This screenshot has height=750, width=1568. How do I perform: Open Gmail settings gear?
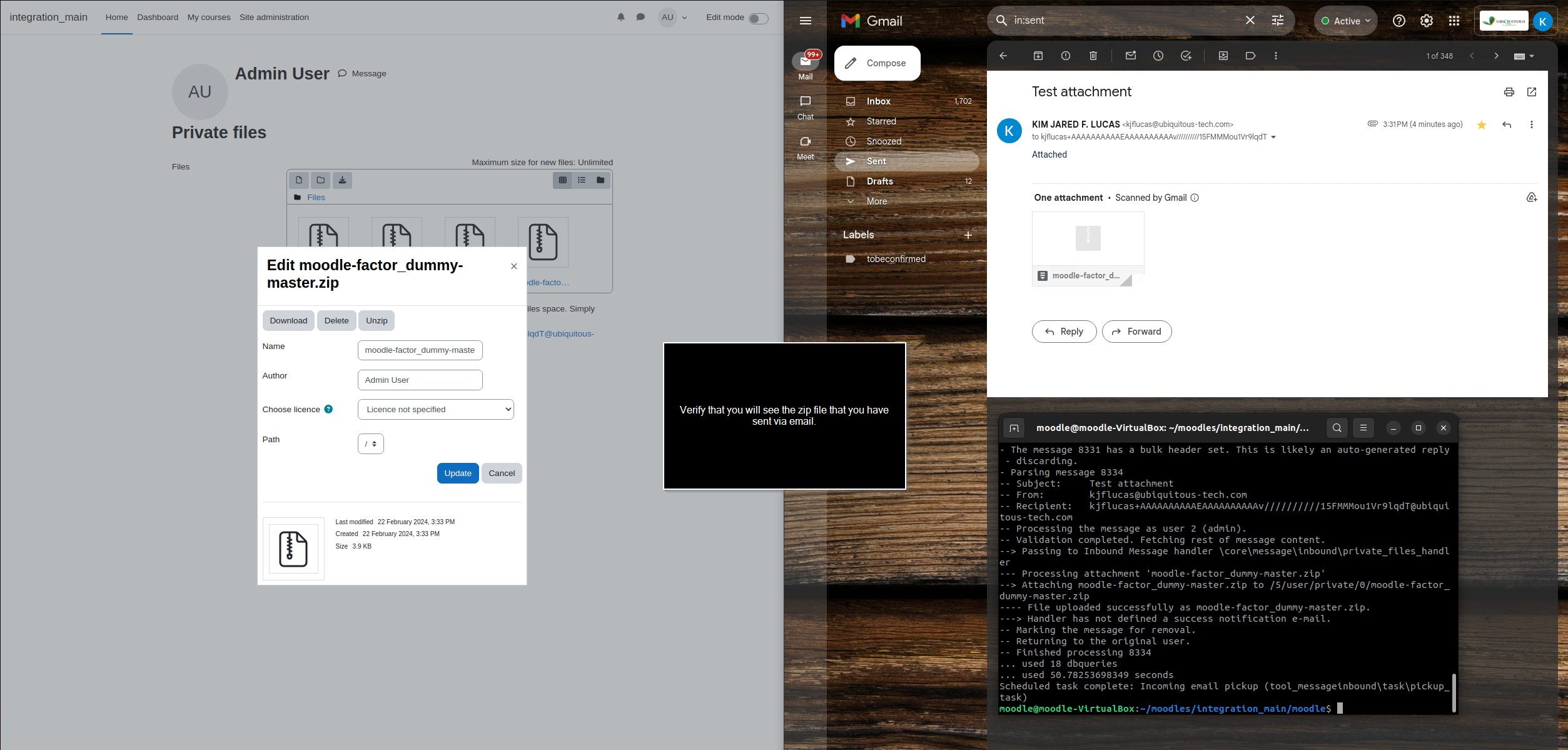click(x=1427, y=21)
